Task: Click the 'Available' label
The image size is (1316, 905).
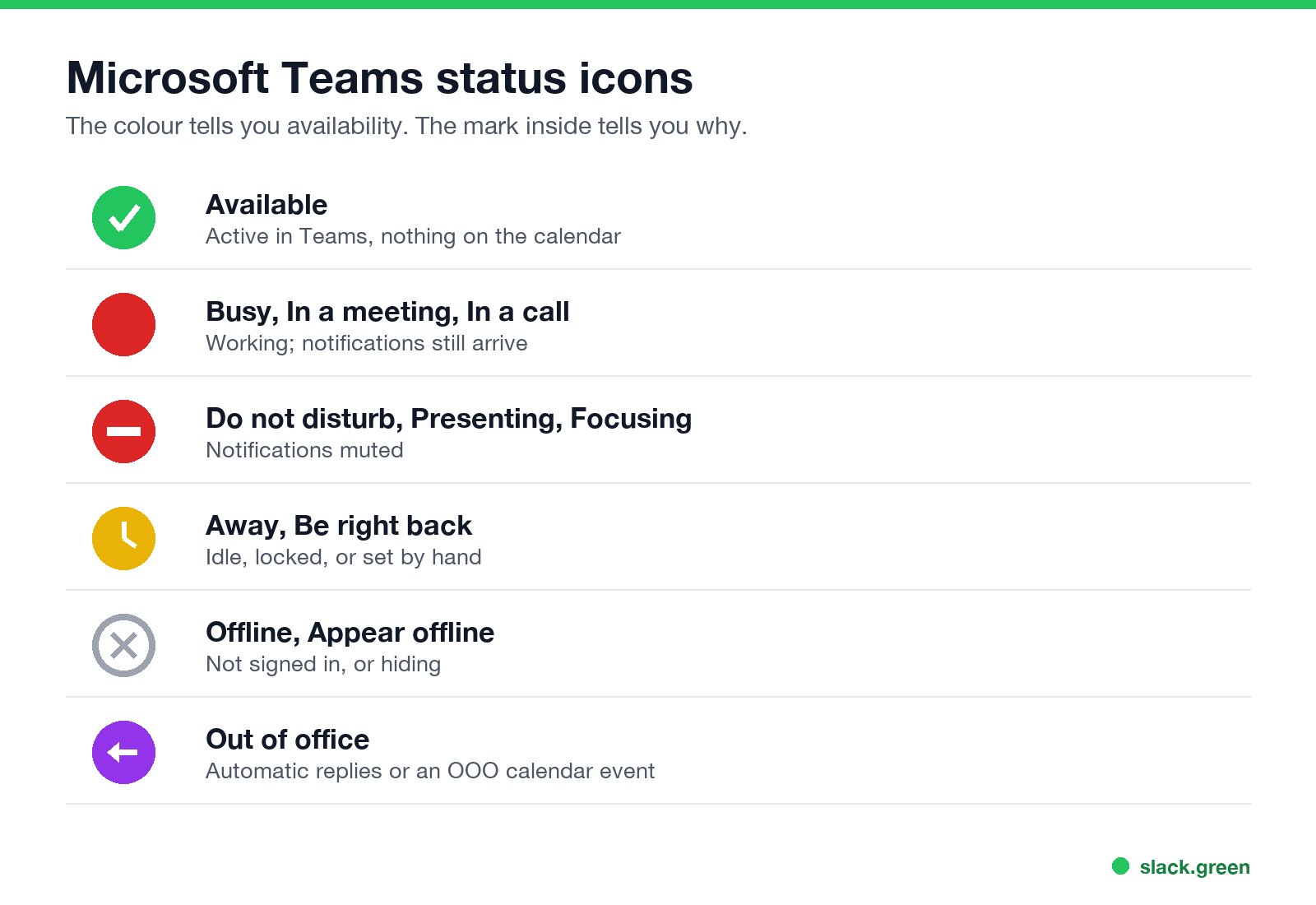Action: click(266, 204)
